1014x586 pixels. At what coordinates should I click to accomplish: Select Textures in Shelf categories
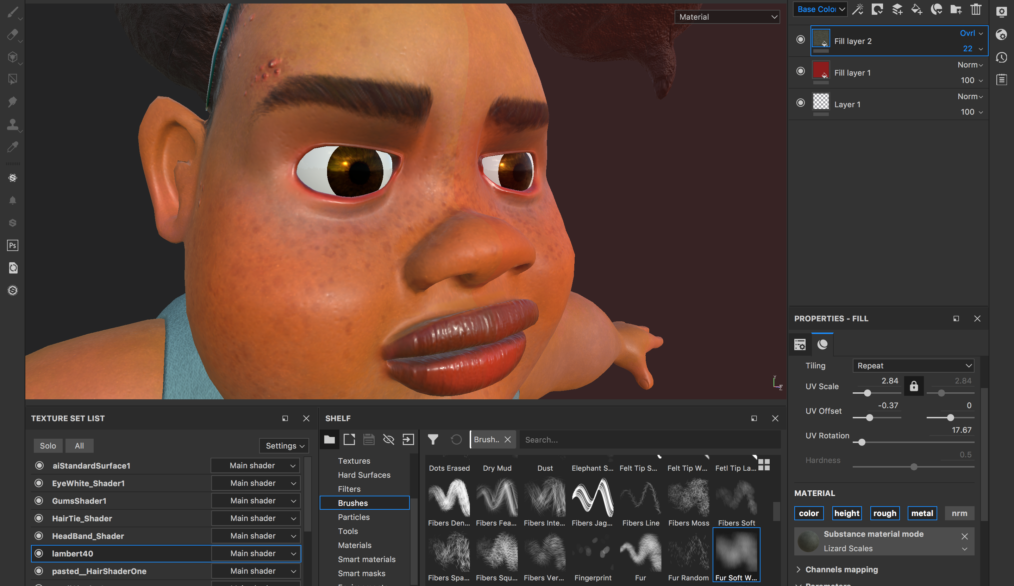pyautogui.click(x=354, y=461)
